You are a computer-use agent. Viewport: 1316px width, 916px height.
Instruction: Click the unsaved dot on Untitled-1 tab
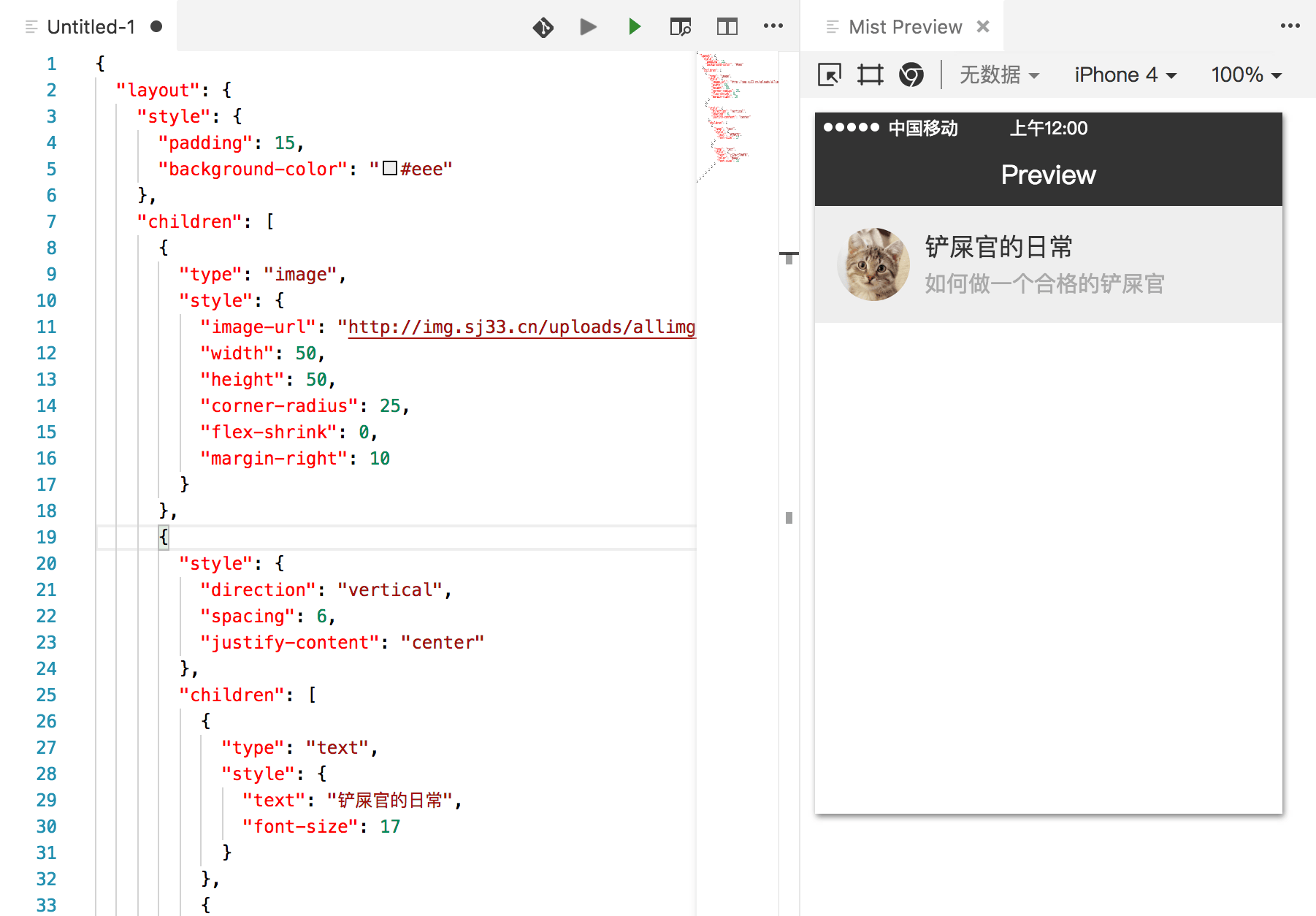pyautogui.click(x=156, y=26)
